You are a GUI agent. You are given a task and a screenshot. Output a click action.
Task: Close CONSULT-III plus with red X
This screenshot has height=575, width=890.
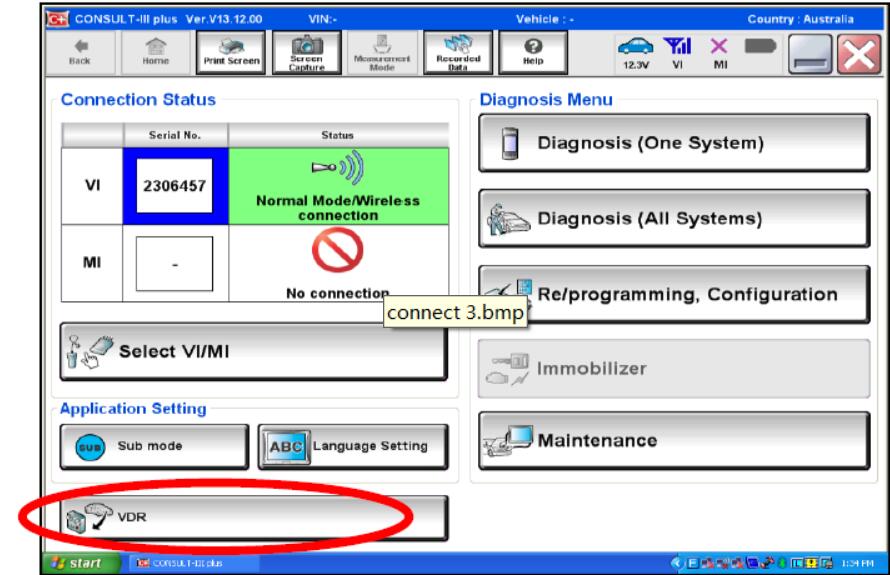[859, 54]
